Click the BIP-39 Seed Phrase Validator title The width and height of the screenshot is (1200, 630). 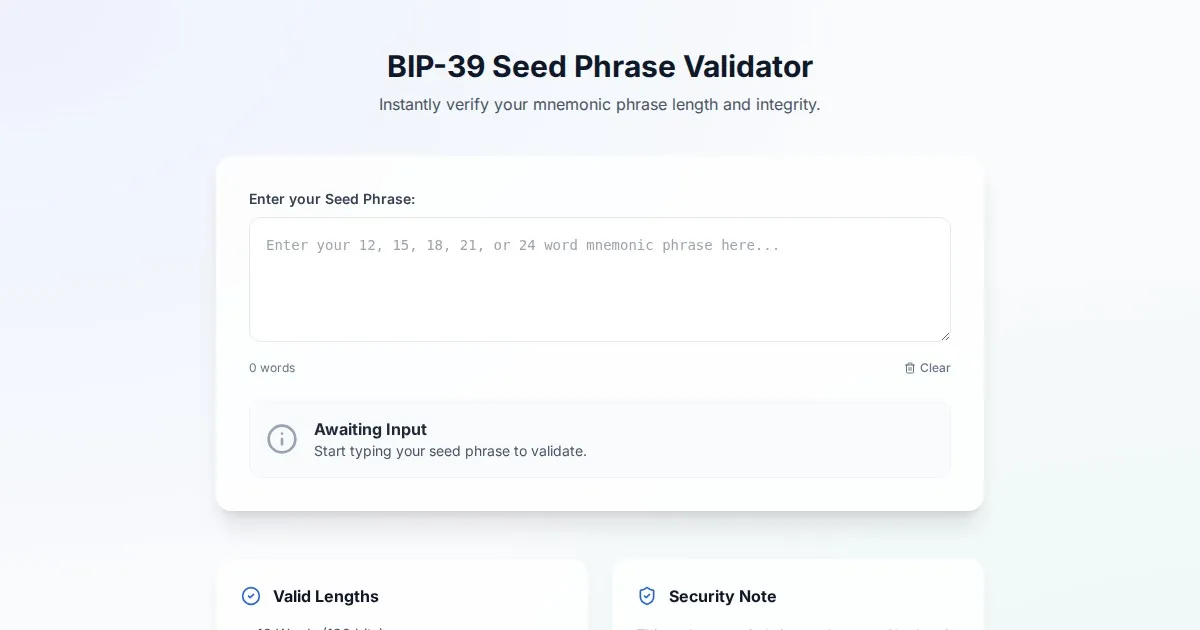pyautogui.click(x=600, y=67)
